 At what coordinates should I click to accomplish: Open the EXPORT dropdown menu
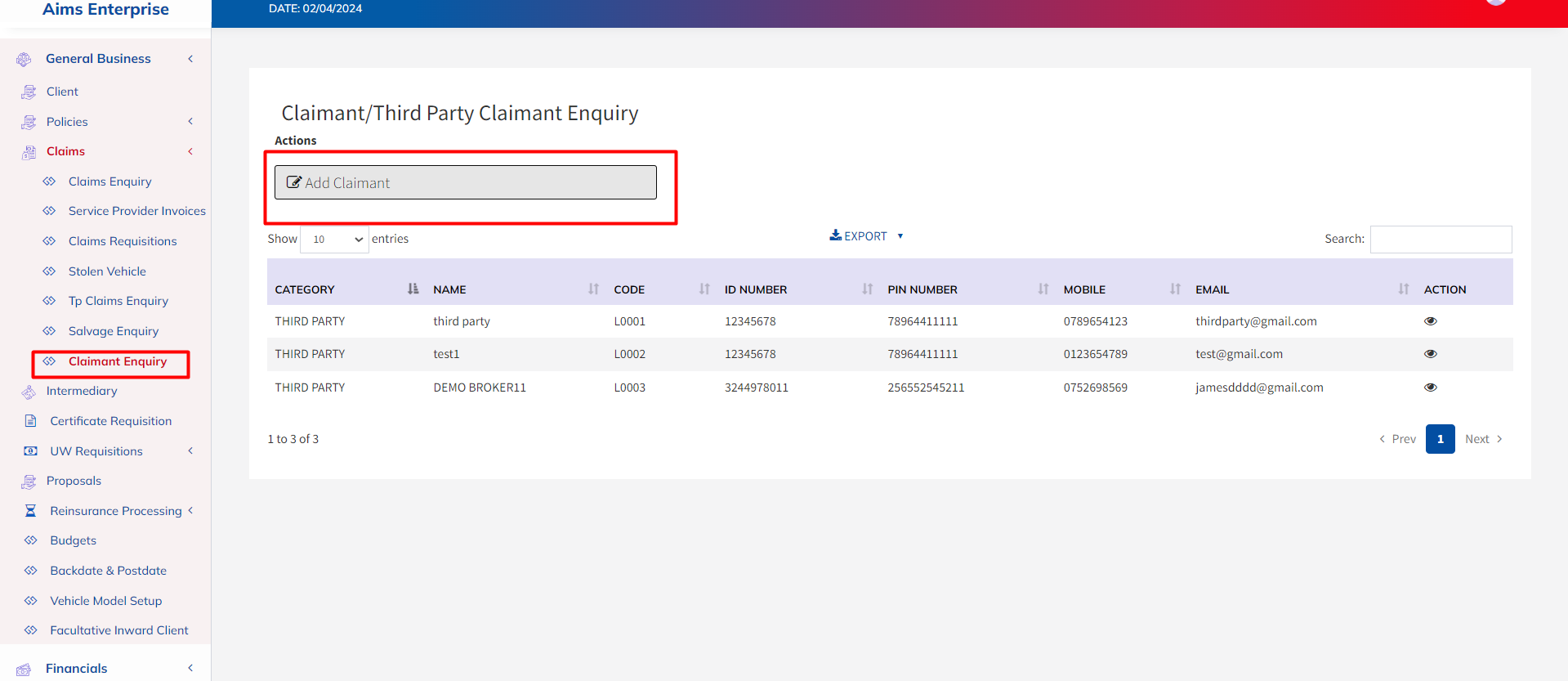[866, 236]
